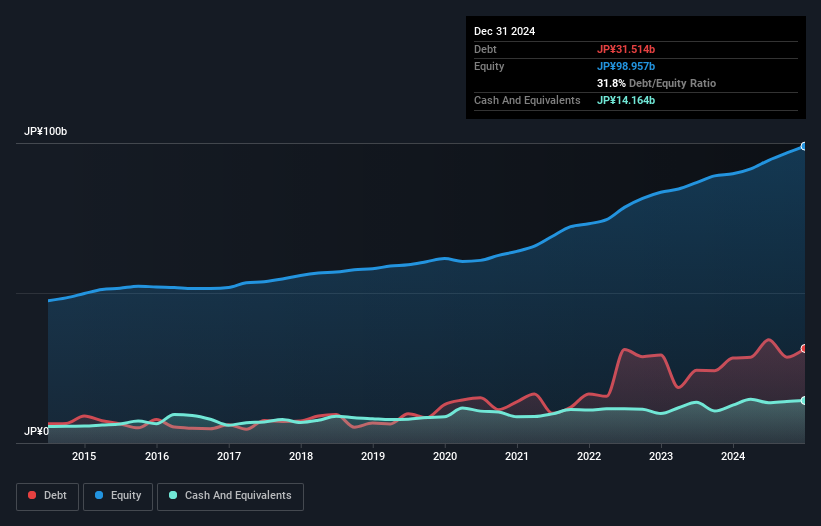821x526 pixels.
Task: Click the Dec 31 2024 tooltip date
Action: (504, 31)
